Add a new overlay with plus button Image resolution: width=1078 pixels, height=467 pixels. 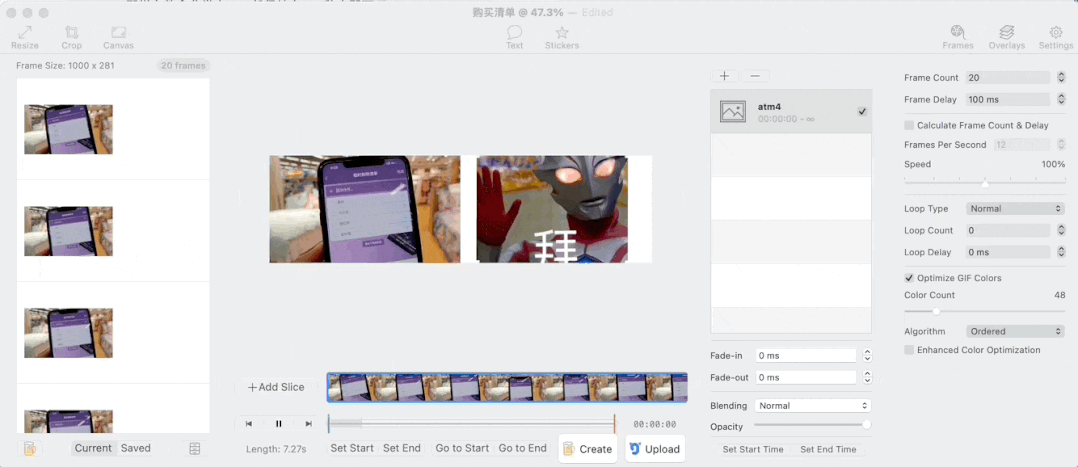click(x=725, y=76)
